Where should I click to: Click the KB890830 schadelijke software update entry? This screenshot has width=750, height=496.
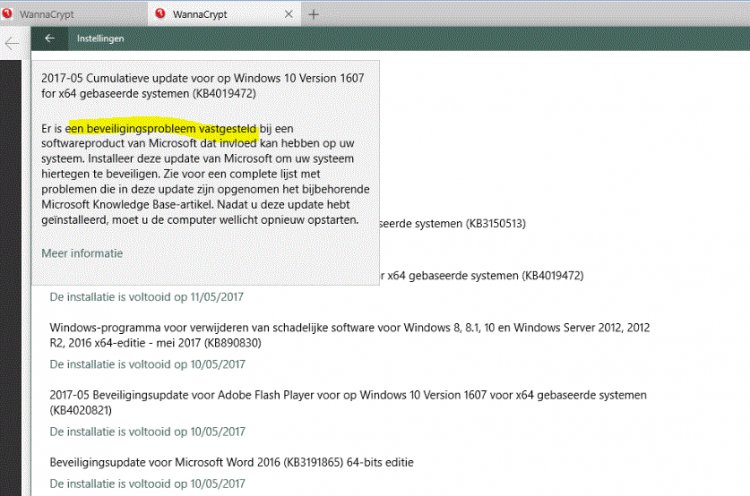(350, 335)
